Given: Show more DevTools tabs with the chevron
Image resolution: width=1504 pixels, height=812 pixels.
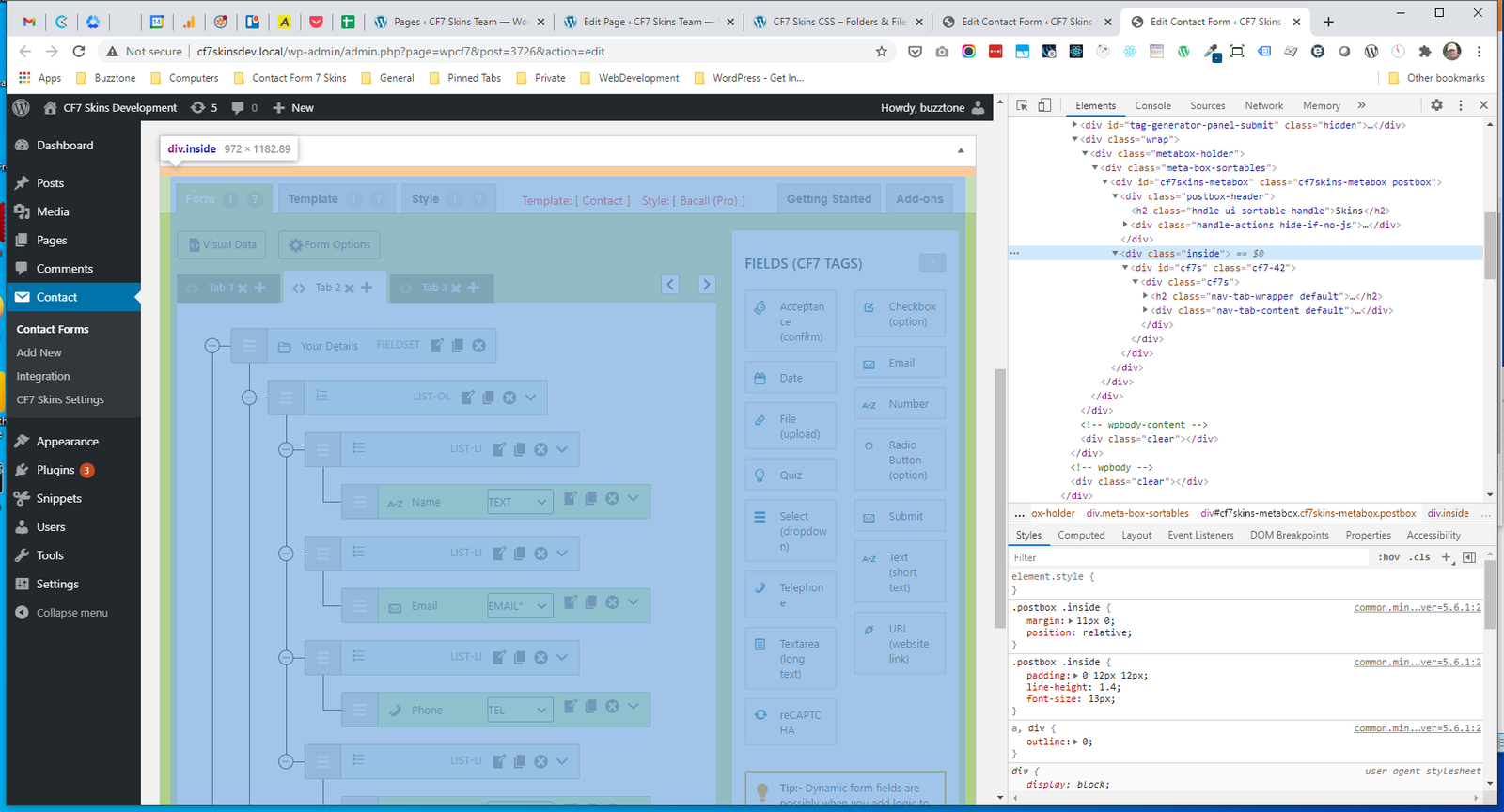Looking at the screenshot, I should point(1361,105).
